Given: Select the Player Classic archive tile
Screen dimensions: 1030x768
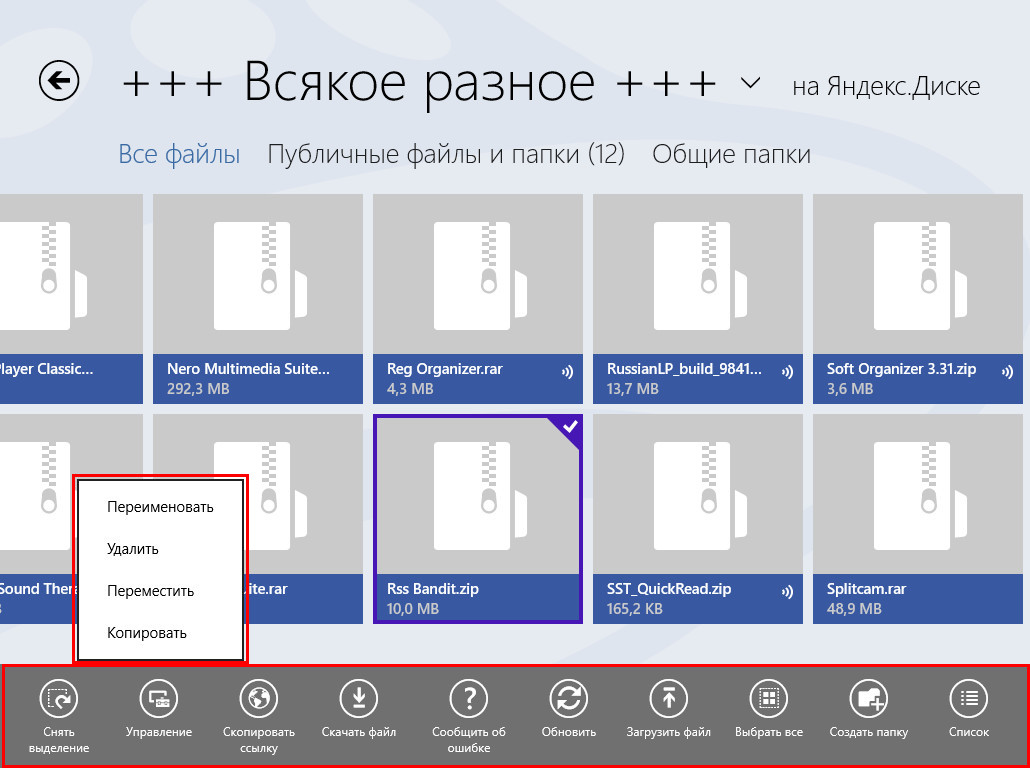Looking at the screenshot, I should 71,298.
